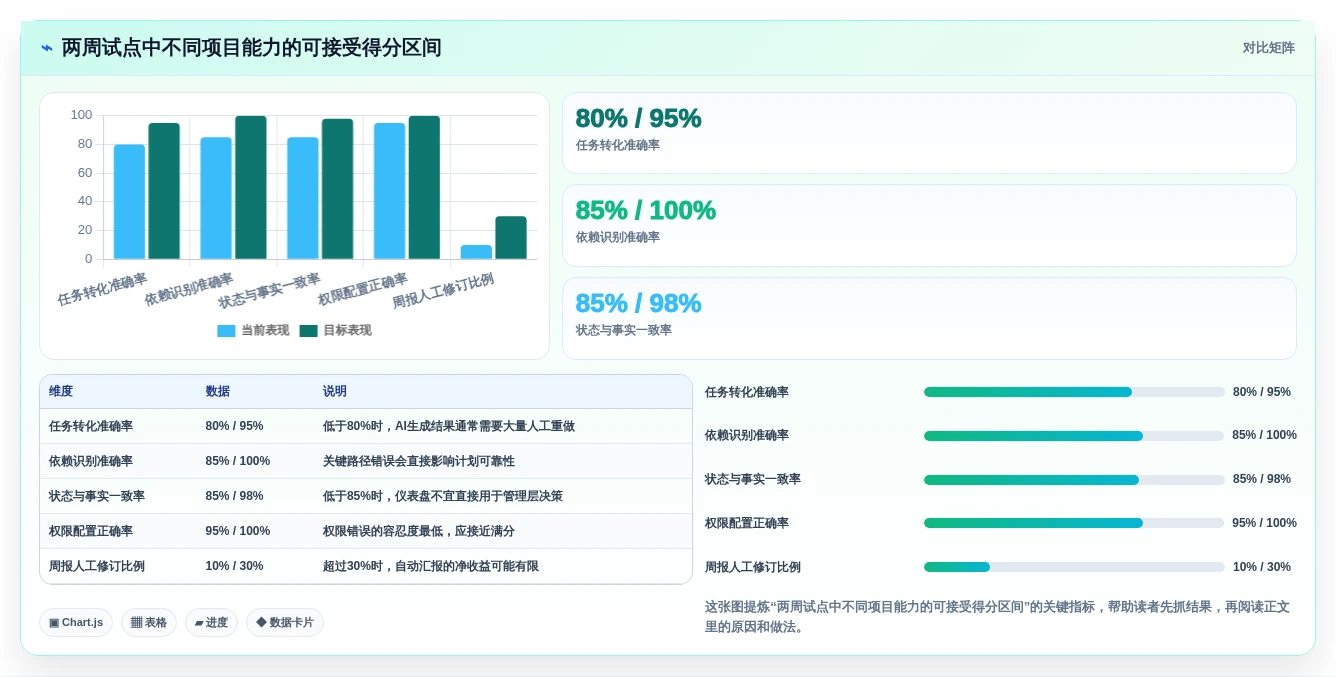The width and height of the screenshot is (1336, 677).
Task: Click note 关键路径错误会直接影响计划可靠性
Action: 419,461
